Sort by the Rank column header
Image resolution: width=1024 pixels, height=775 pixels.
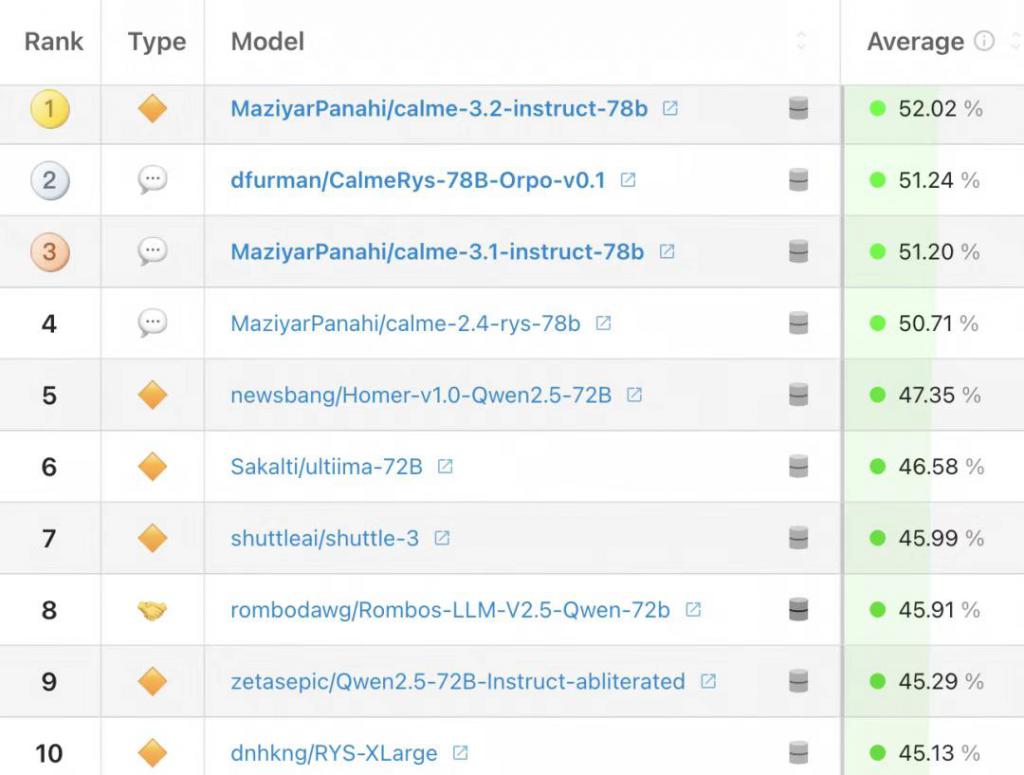tap(54, 41)
